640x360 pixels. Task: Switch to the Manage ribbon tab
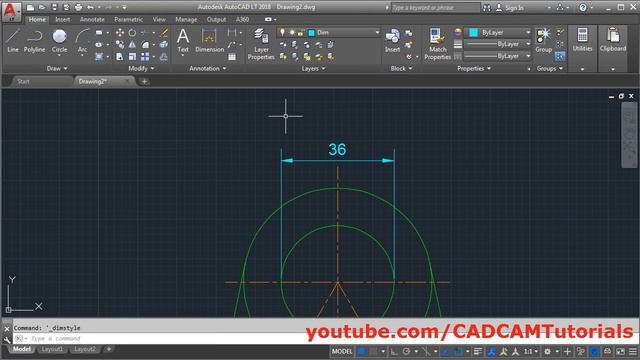[186, 19]
